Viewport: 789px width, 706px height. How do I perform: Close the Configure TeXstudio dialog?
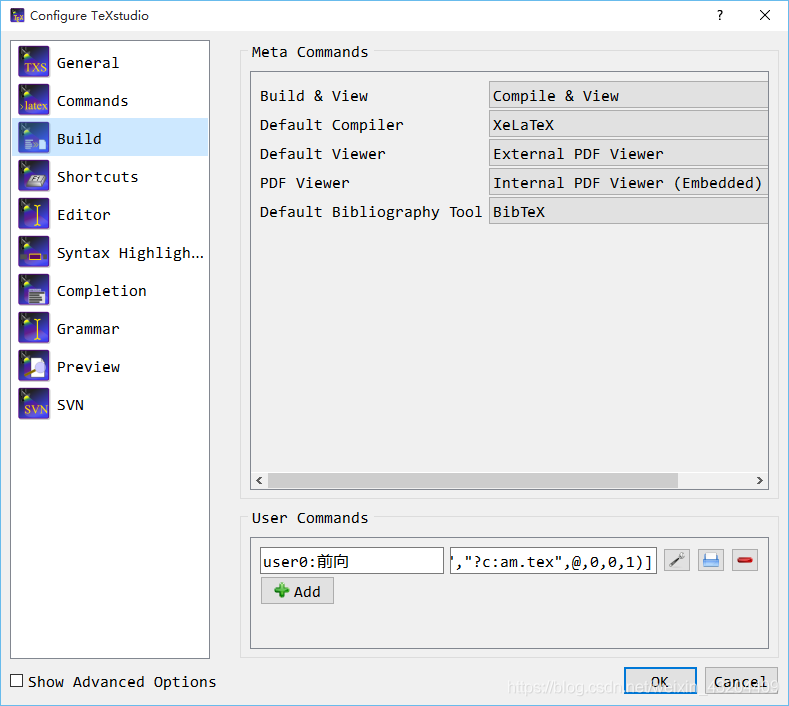[x=764, y=15]
